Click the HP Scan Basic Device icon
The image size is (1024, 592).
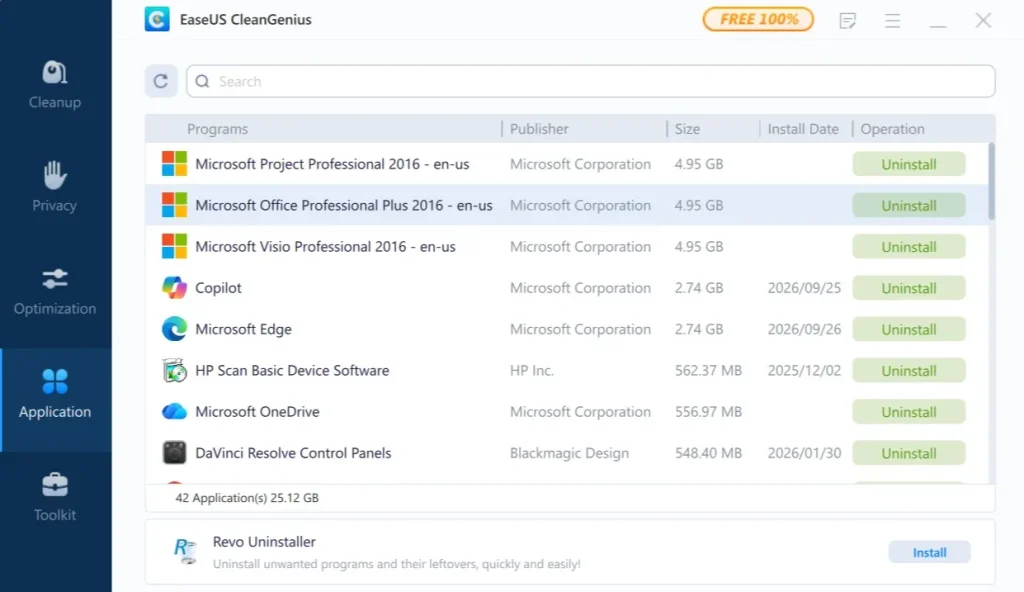pyautogui.click(x=174, y=370)
